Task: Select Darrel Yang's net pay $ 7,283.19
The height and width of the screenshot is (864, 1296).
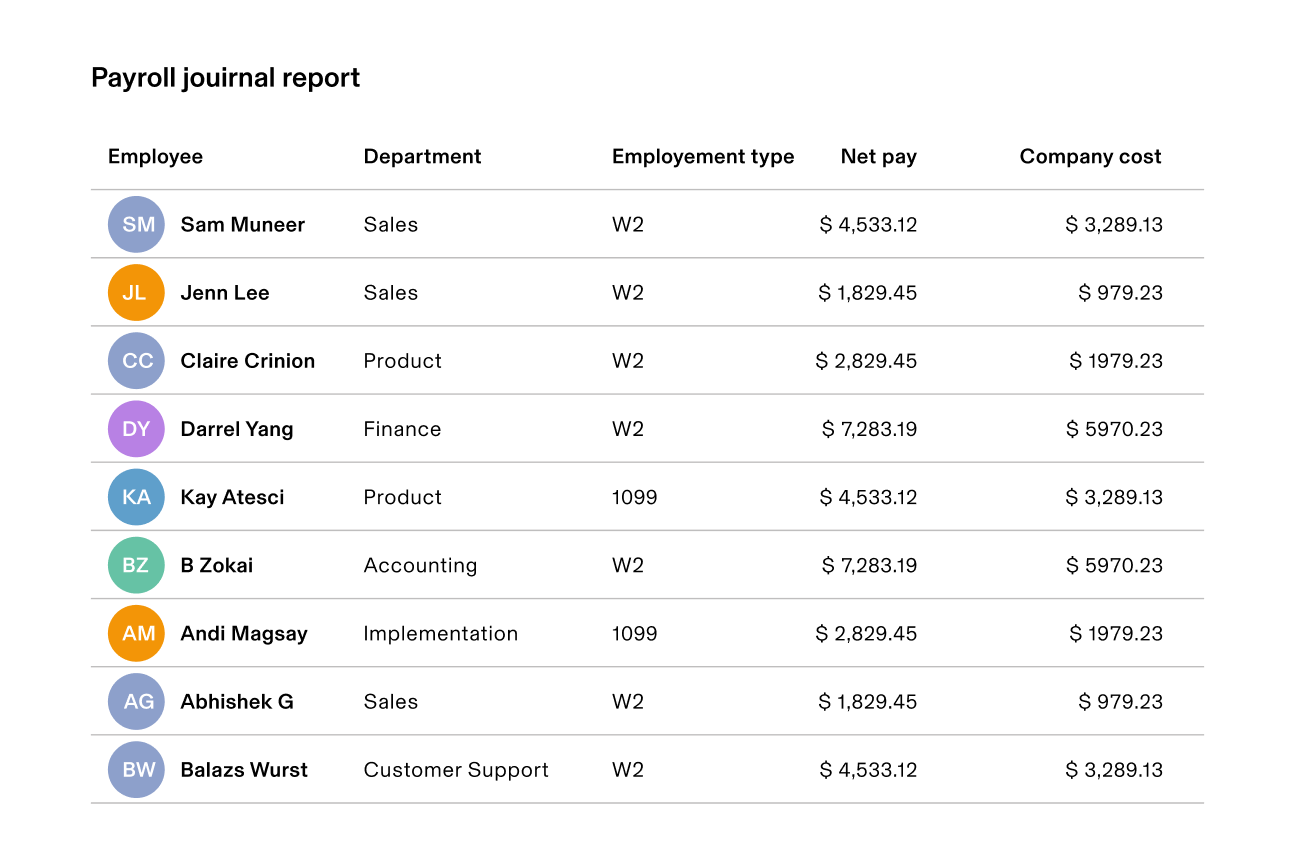Action: click(x=869, y=429)
